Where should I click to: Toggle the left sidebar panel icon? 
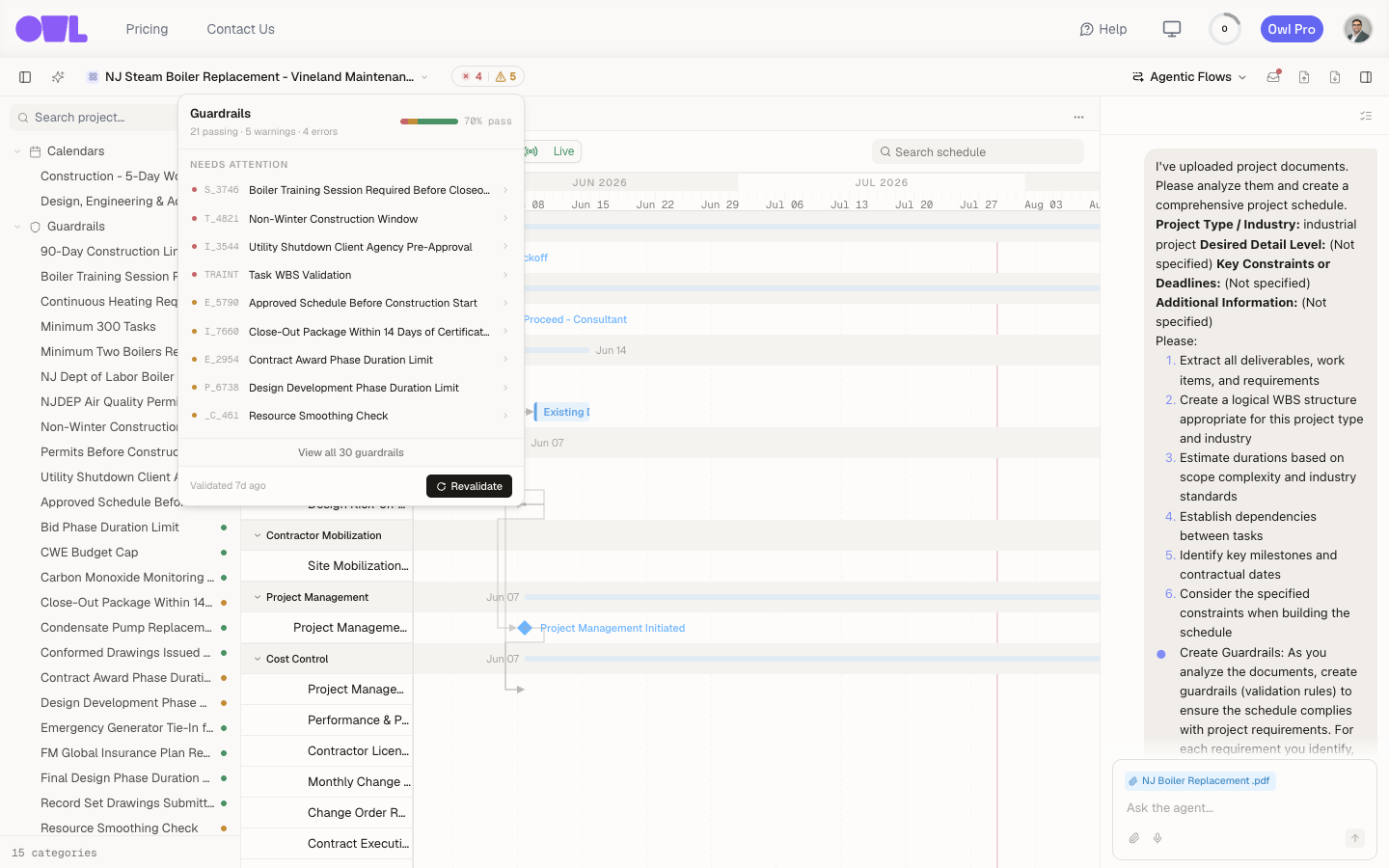pos(25,77)
